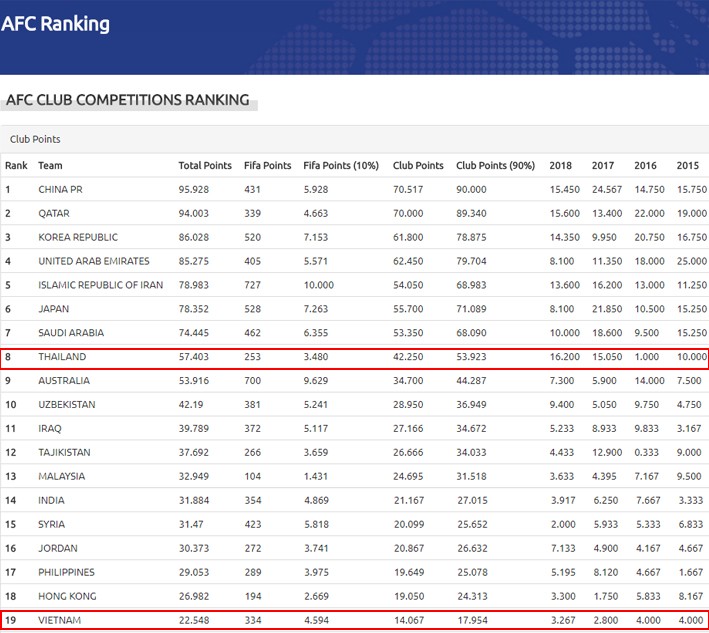
Task: Select the HONG KONG team name
Action: click(x=67, y=597)
